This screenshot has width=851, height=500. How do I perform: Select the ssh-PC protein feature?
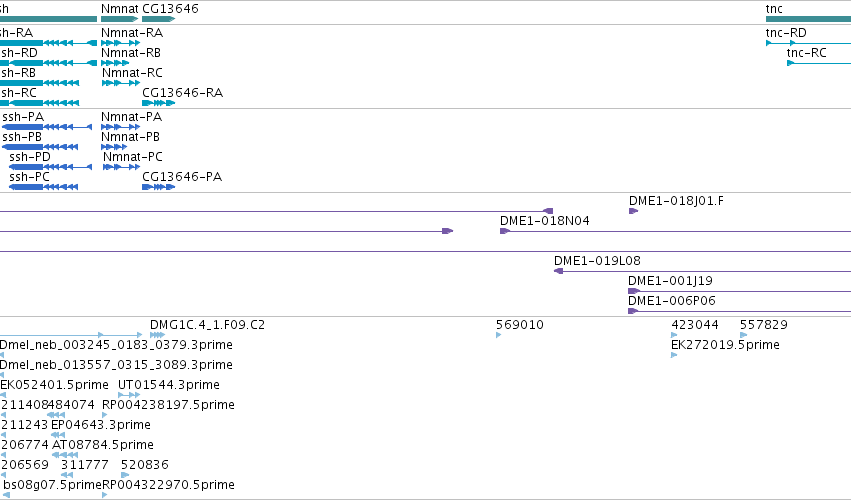click(x=43, y=187)
